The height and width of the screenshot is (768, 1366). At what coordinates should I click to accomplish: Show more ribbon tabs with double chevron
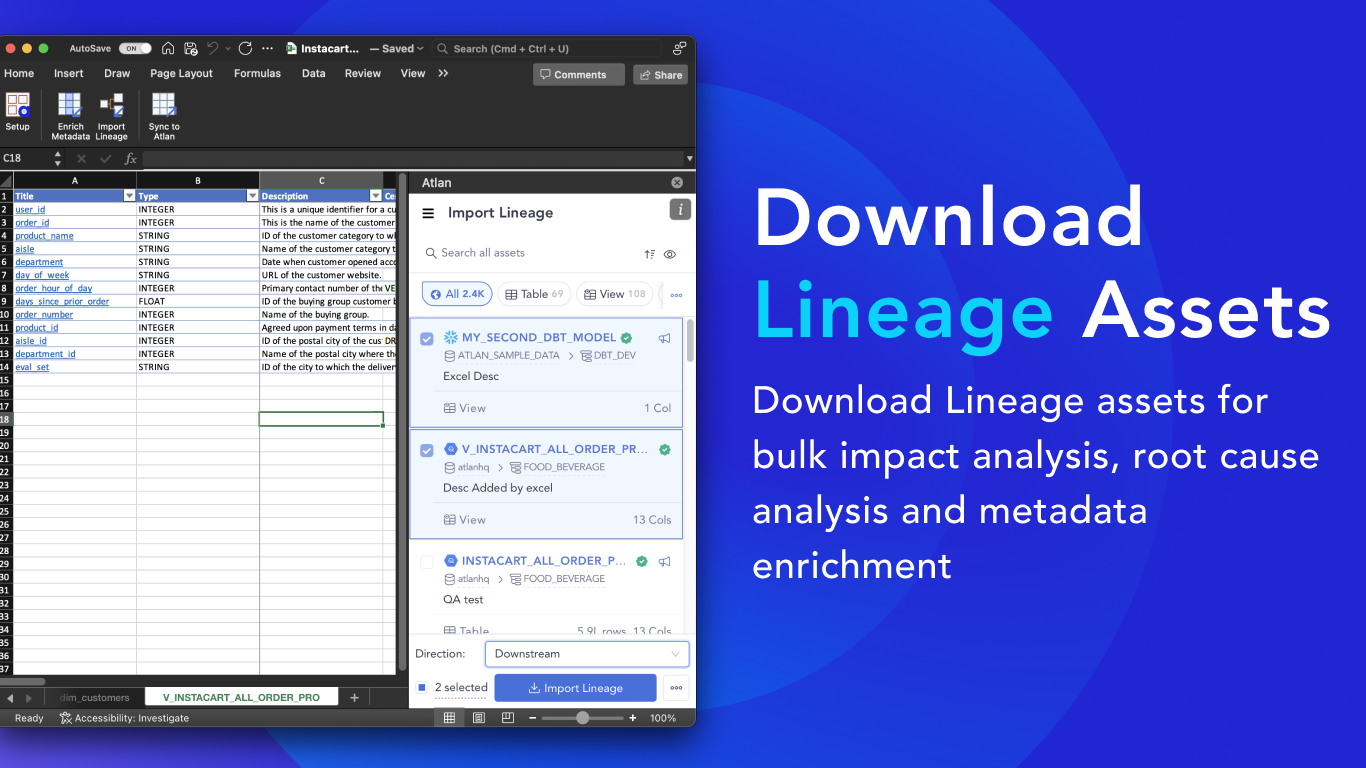click(443, 73)
